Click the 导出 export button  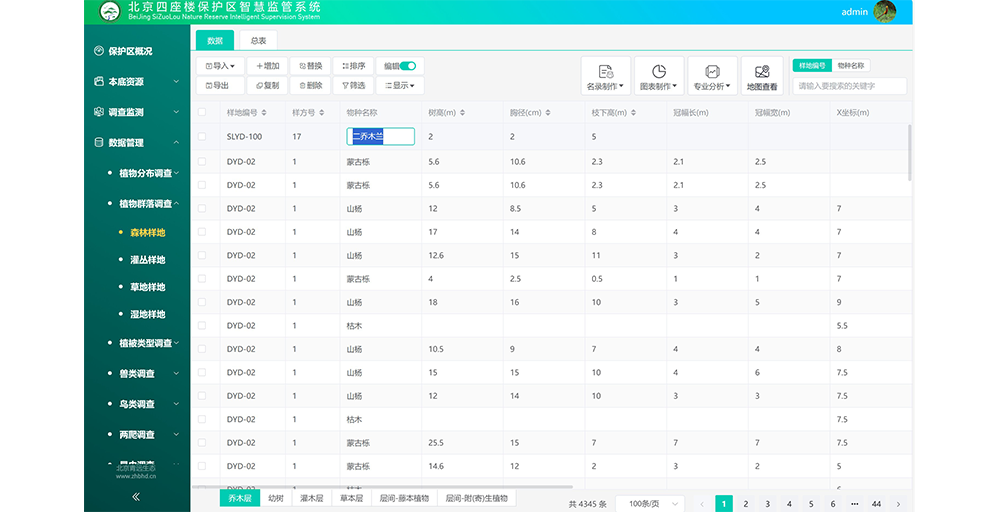(x=220, y=85)
